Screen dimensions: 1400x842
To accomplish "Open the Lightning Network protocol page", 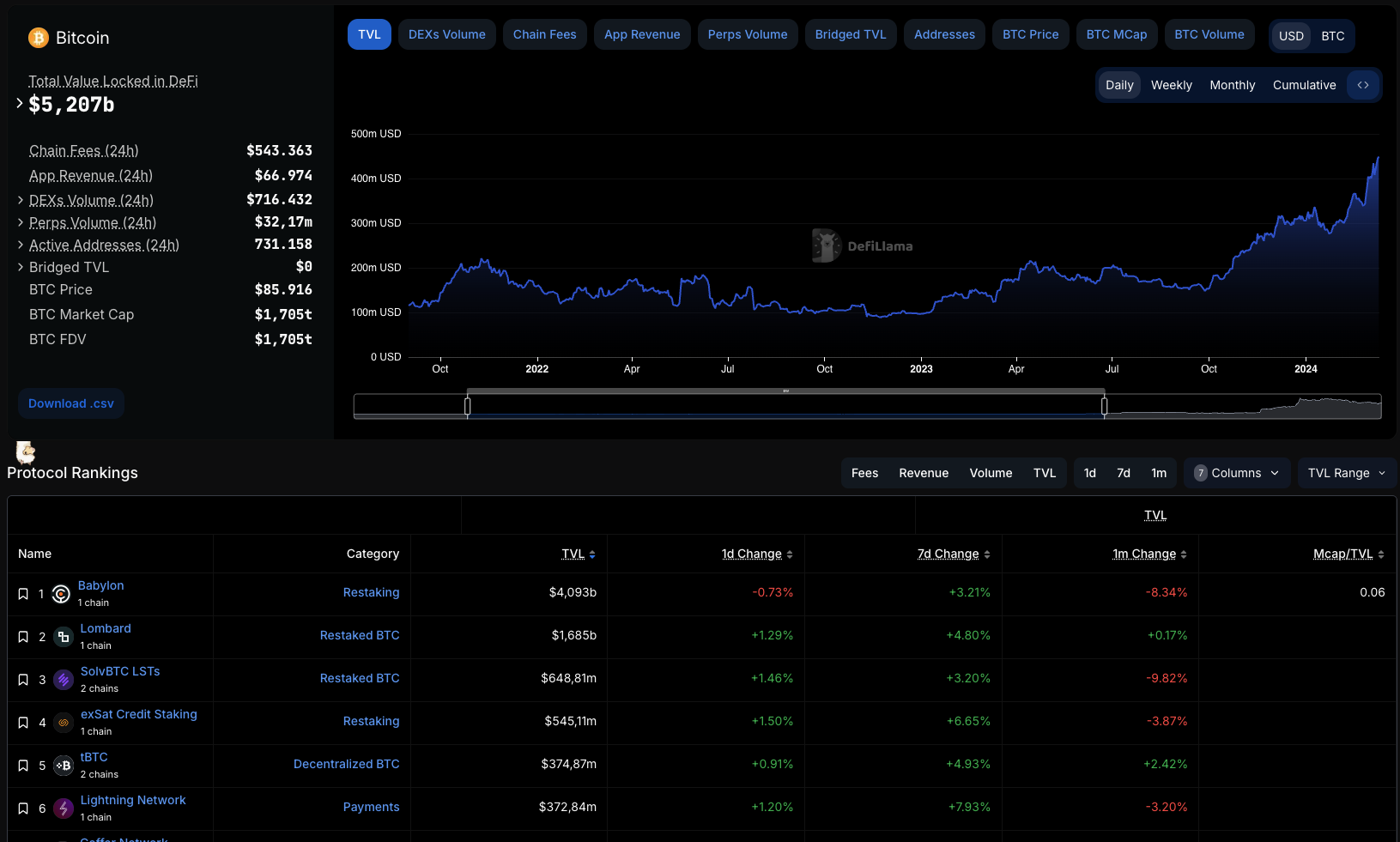I will point(133,800).
